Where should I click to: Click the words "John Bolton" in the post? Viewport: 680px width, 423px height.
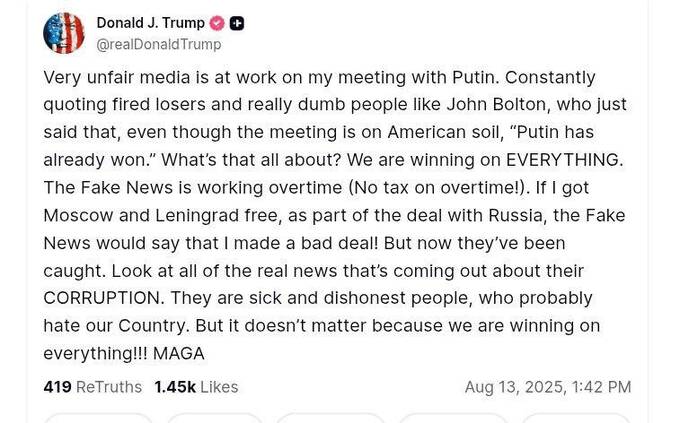click(496, 105)
